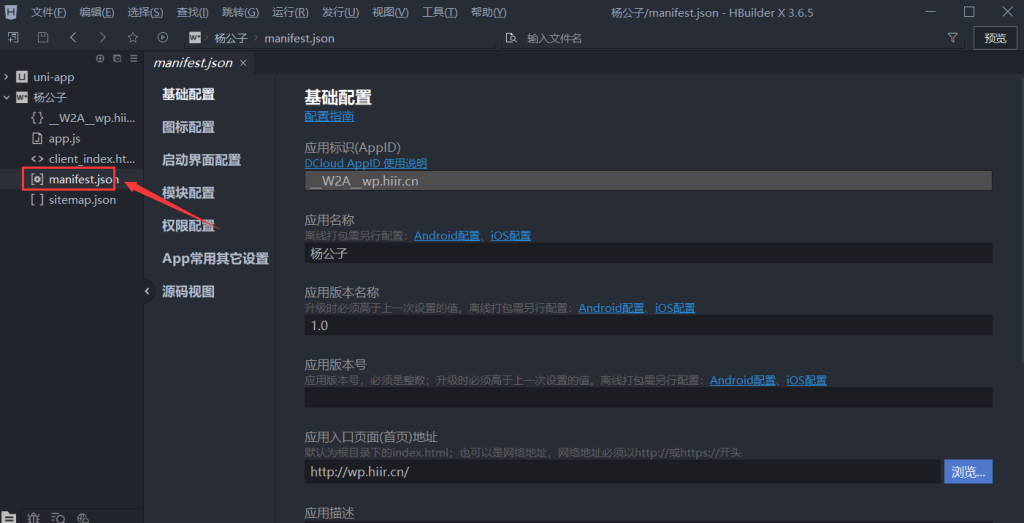Screen dimensions: 1024x523
Task: Click the filter funnel icon
Action: coord(952,38)
